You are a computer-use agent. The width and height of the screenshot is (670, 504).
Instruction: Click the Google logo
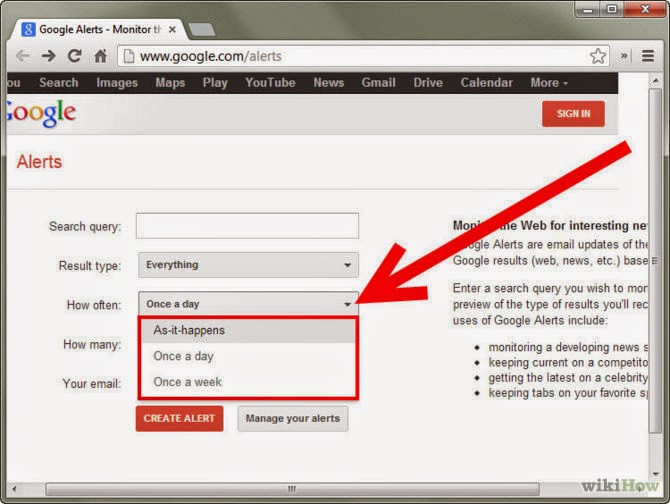tap(41, 113)
